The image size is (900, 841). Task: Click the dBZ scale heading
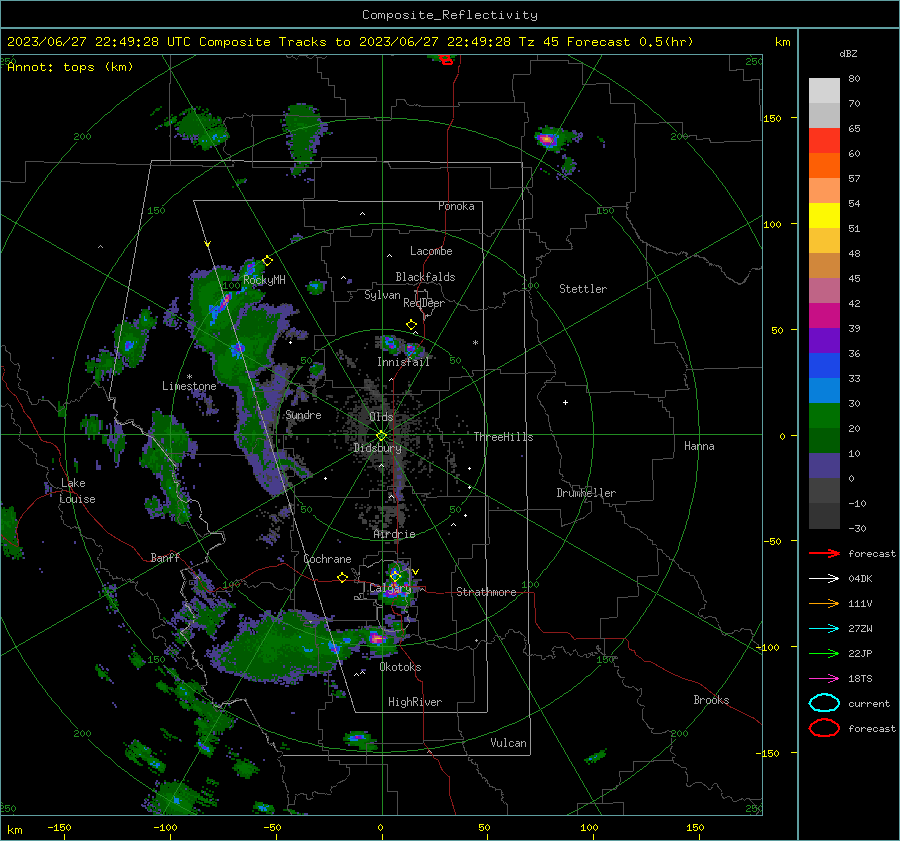coord(848,53)
